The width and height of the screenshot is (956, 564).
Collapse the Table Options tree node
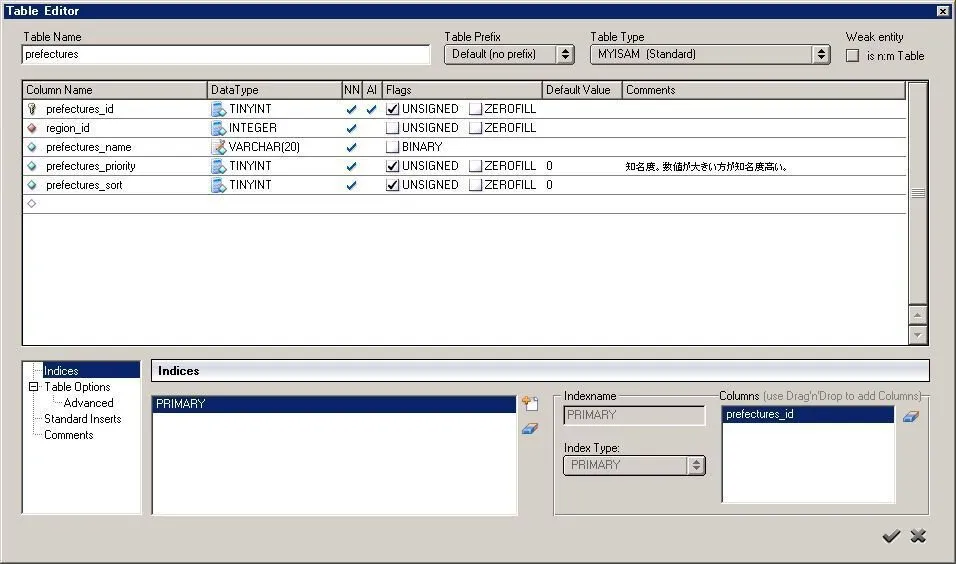pyautogui.click(x=34, y=387)
